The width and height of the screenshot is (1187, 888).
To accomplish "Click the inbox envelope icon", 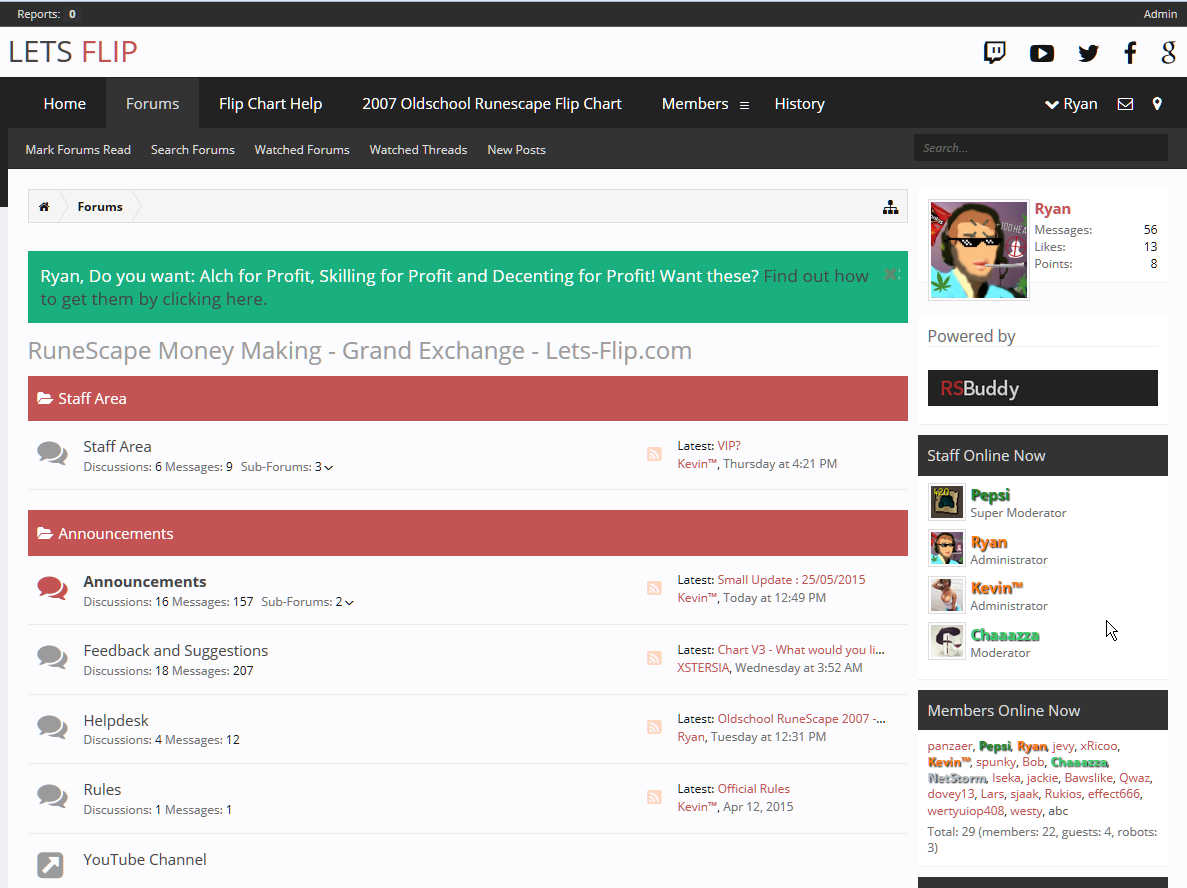I will tap(1125, 104).
